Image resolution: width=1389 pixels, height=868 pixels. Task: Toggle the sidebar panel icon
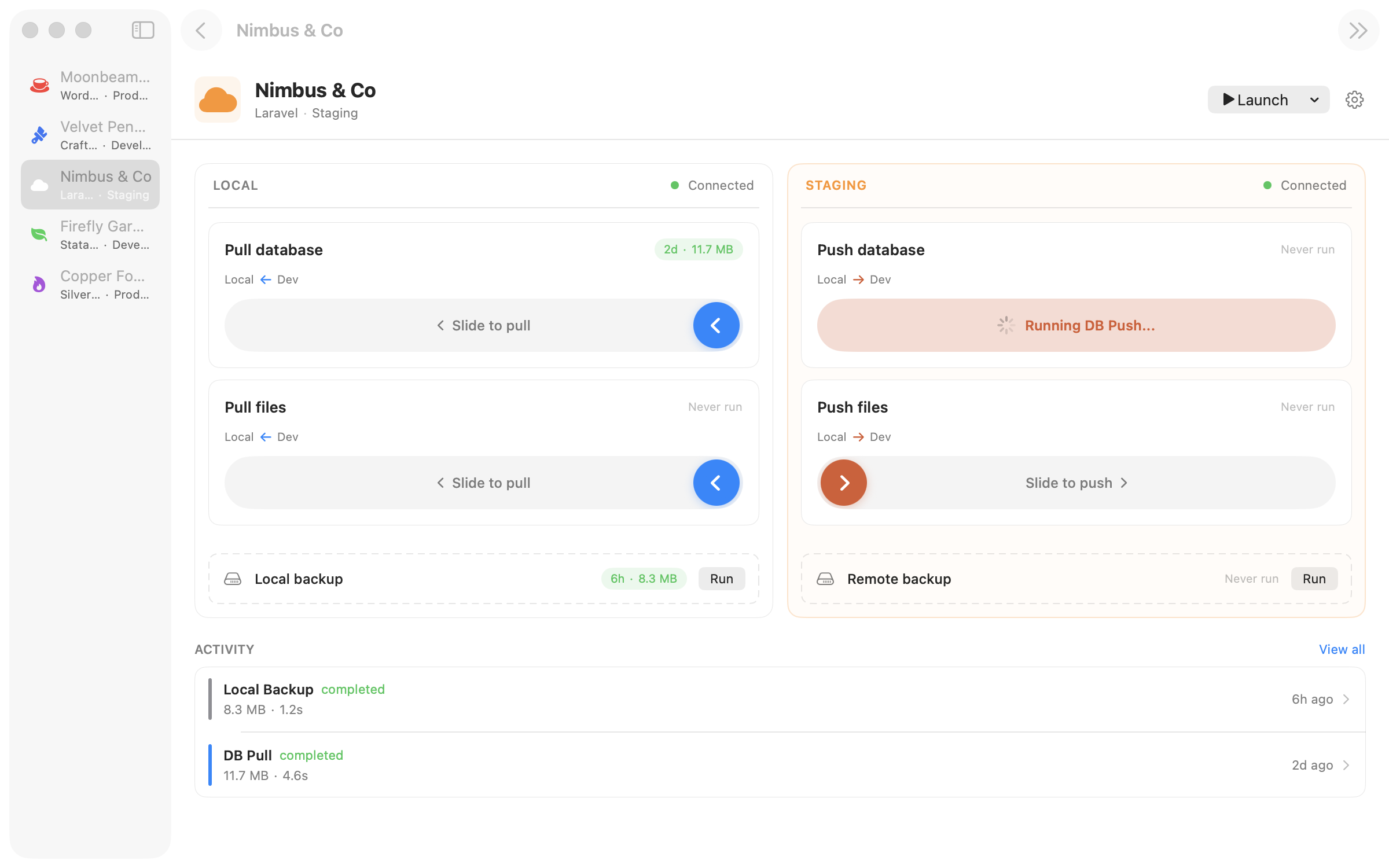[x=143, y=30]
